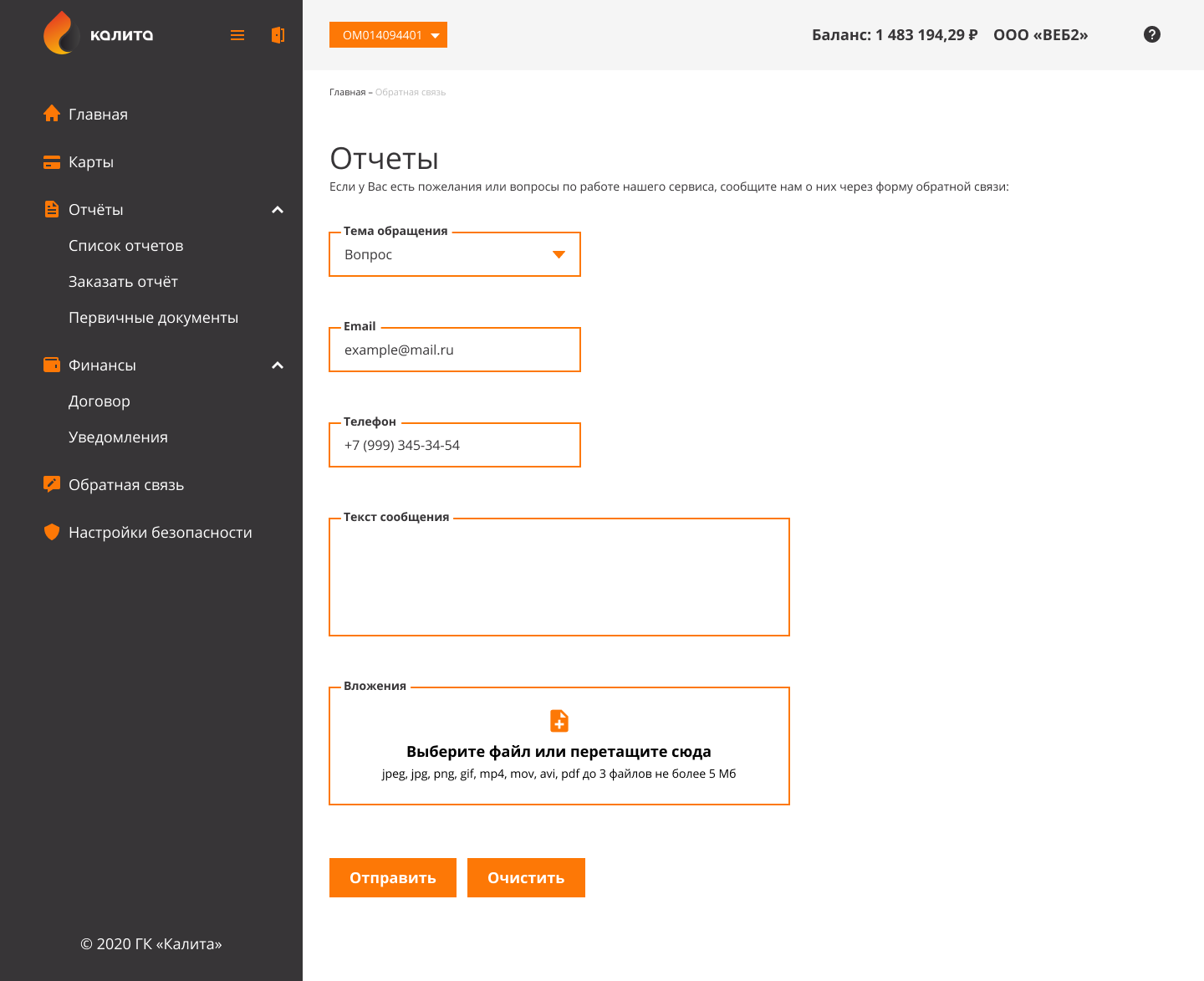
Task: Toggle the hamburger menu icon
Action: (237, 35)
